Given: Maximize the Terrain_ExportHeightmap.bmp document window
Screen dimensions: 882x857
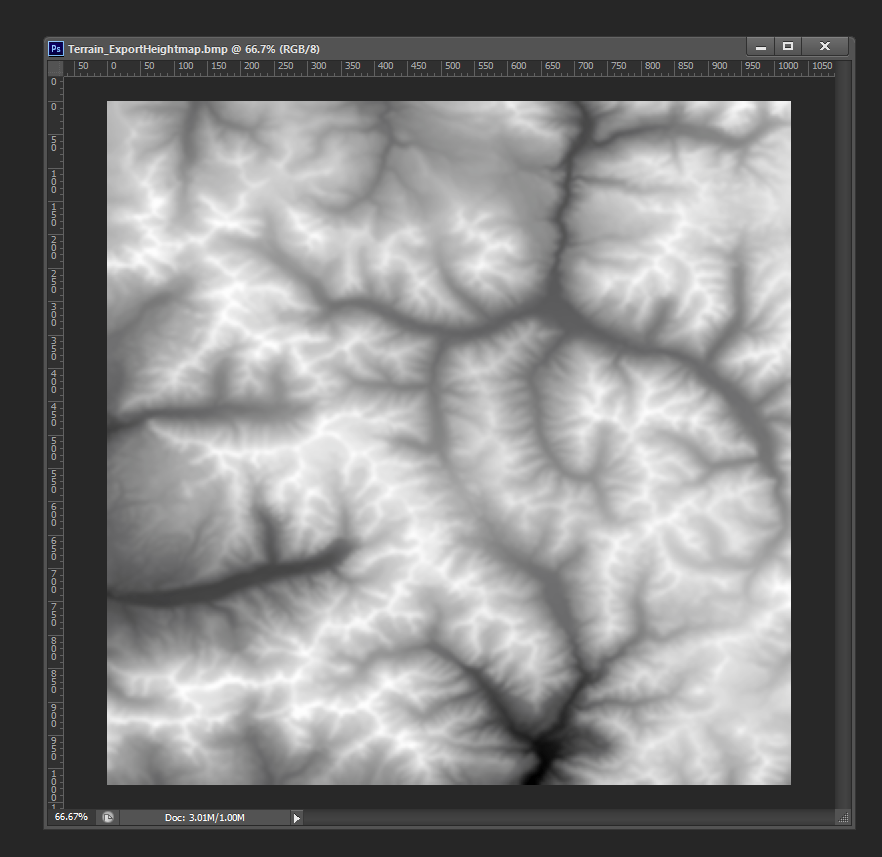Looking at the screenshot, I should 788,47.
